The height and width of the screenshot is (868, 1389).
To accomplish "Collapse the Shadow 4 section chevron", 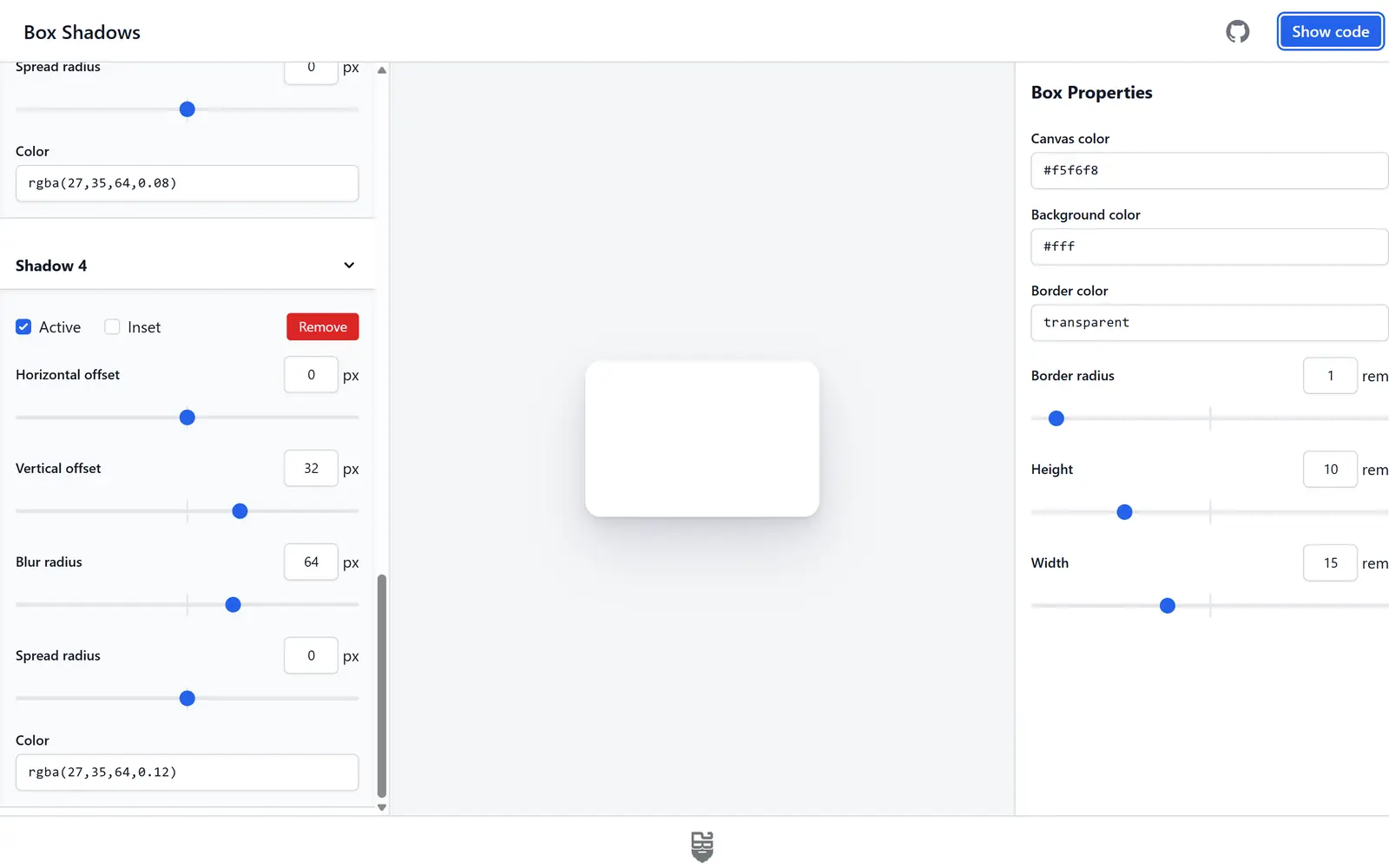I will tap(349, 266).
